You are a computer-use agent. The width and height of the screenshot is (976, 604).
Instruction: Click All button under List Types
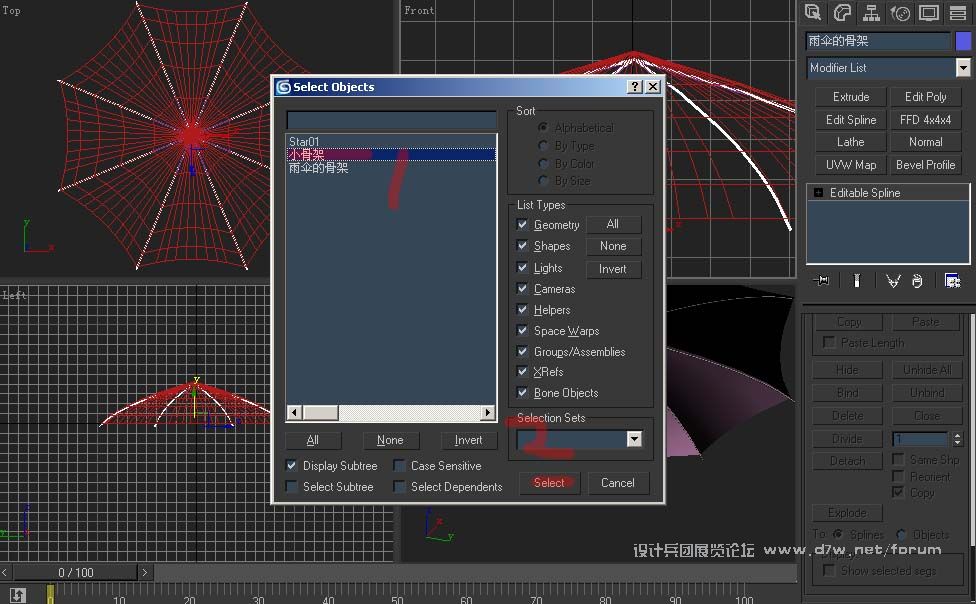click(613, 224)
